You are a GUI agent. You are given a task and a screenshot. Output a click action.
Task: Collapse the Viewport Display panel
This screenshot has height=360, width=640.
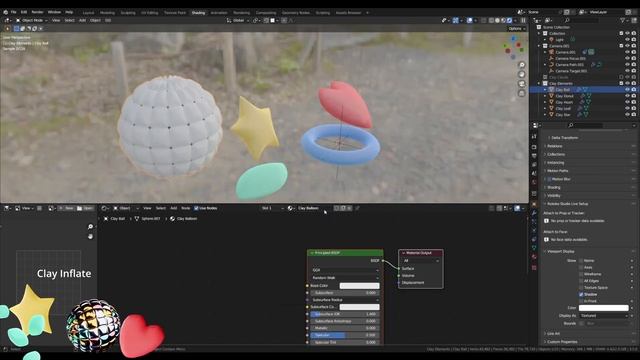pos(560,251)
